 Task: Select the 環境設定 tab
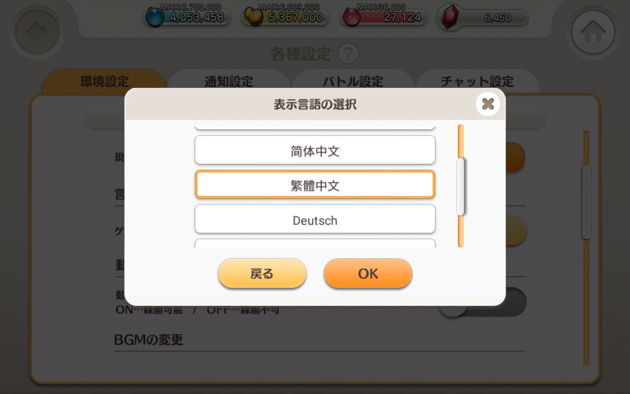coord(104,81)
